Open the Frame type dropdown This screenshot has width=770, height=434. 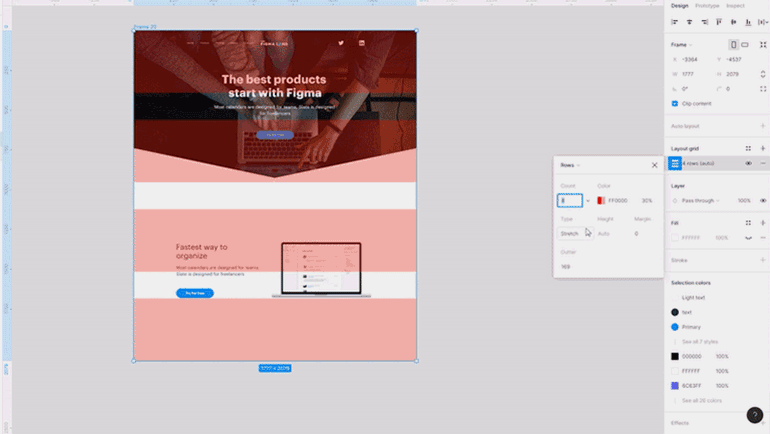pyautogui.click(x=682, y=45)
